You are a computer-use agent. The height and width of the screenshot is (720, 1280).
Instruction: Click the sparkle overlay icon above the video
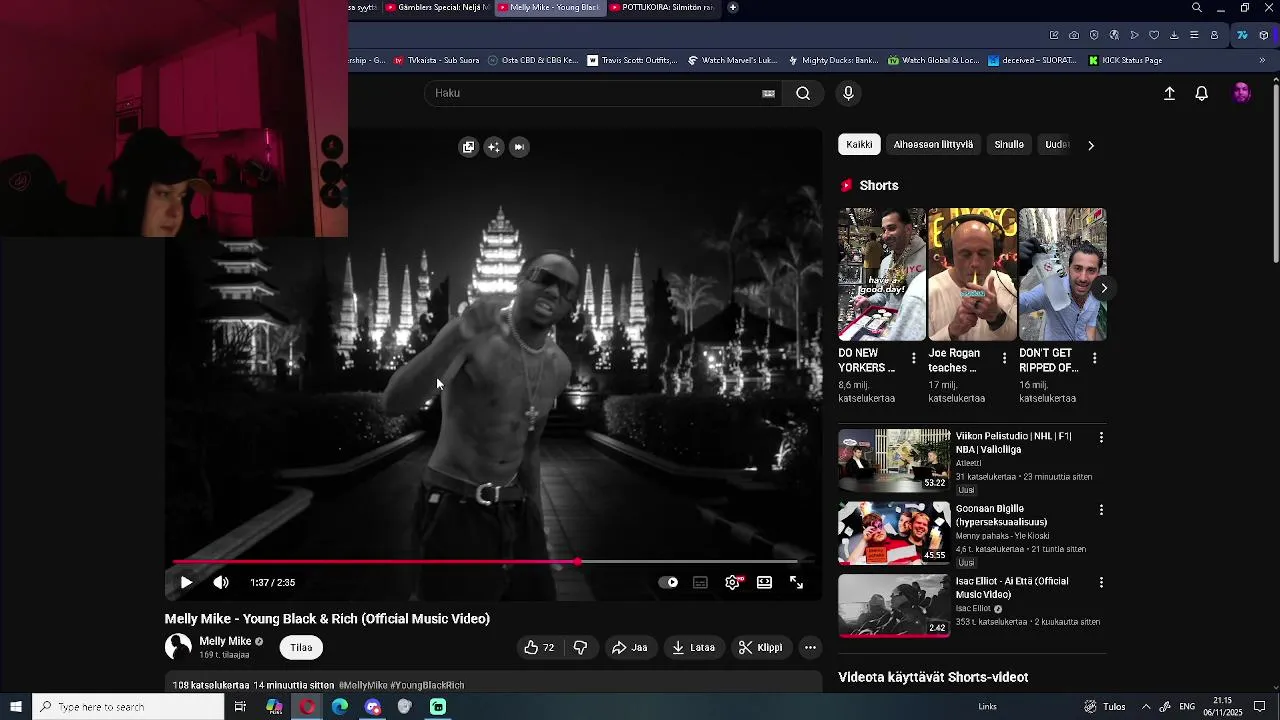pyautogui.click(x=494, y=147)
